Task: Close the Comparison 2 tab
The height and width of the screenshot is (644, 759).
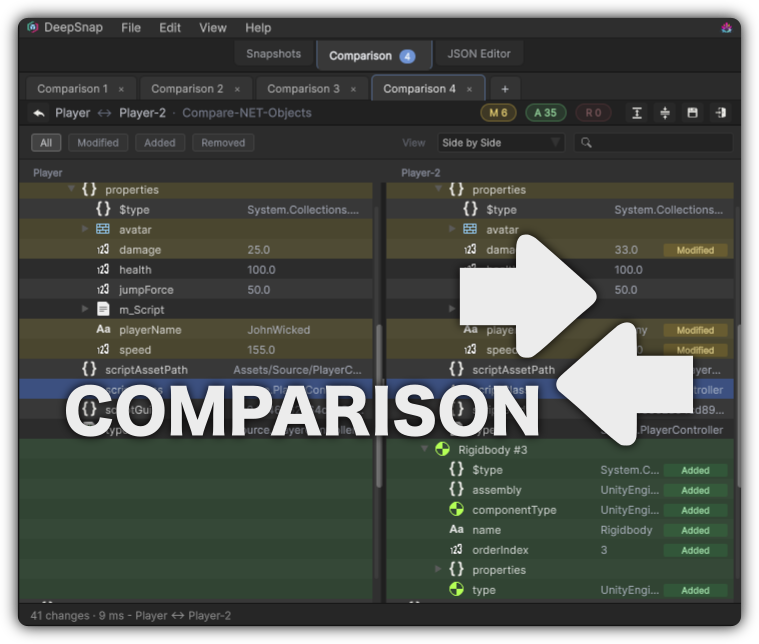Action: (x=237, y=90)
